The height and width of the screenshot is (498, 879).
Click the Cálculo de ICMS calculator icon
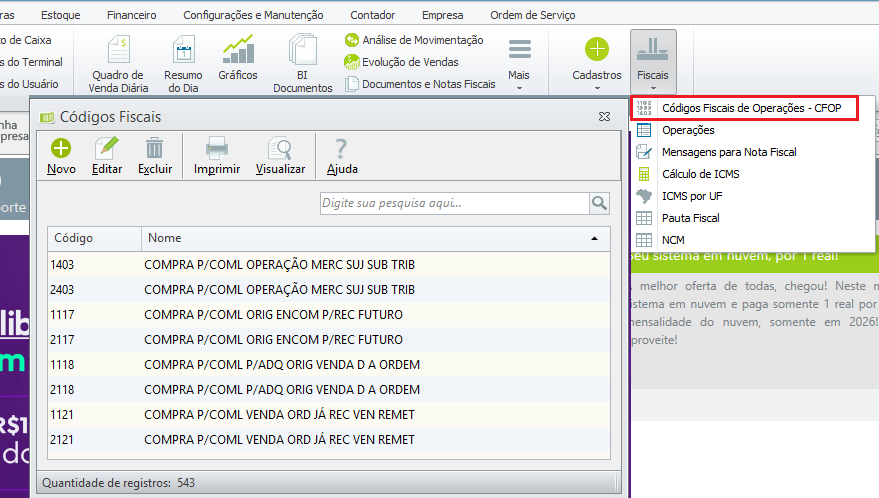pos(644,174)
